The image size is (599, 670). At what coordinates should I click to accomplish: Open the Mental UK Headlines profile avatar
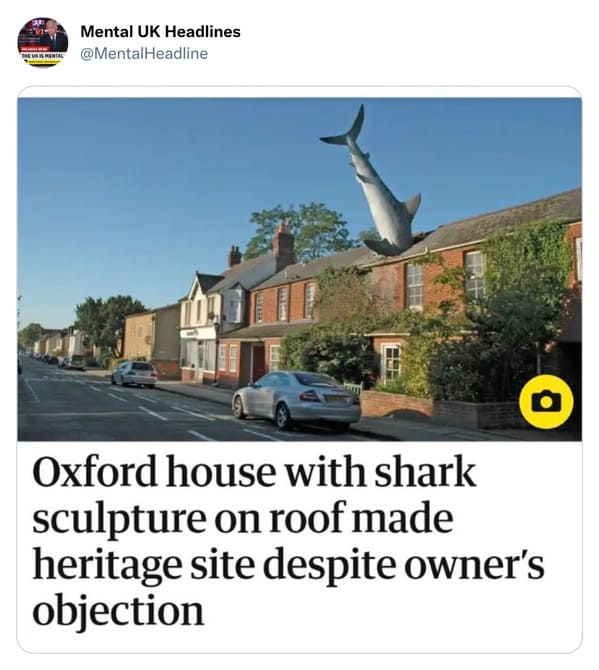click(x=43, y=42)
